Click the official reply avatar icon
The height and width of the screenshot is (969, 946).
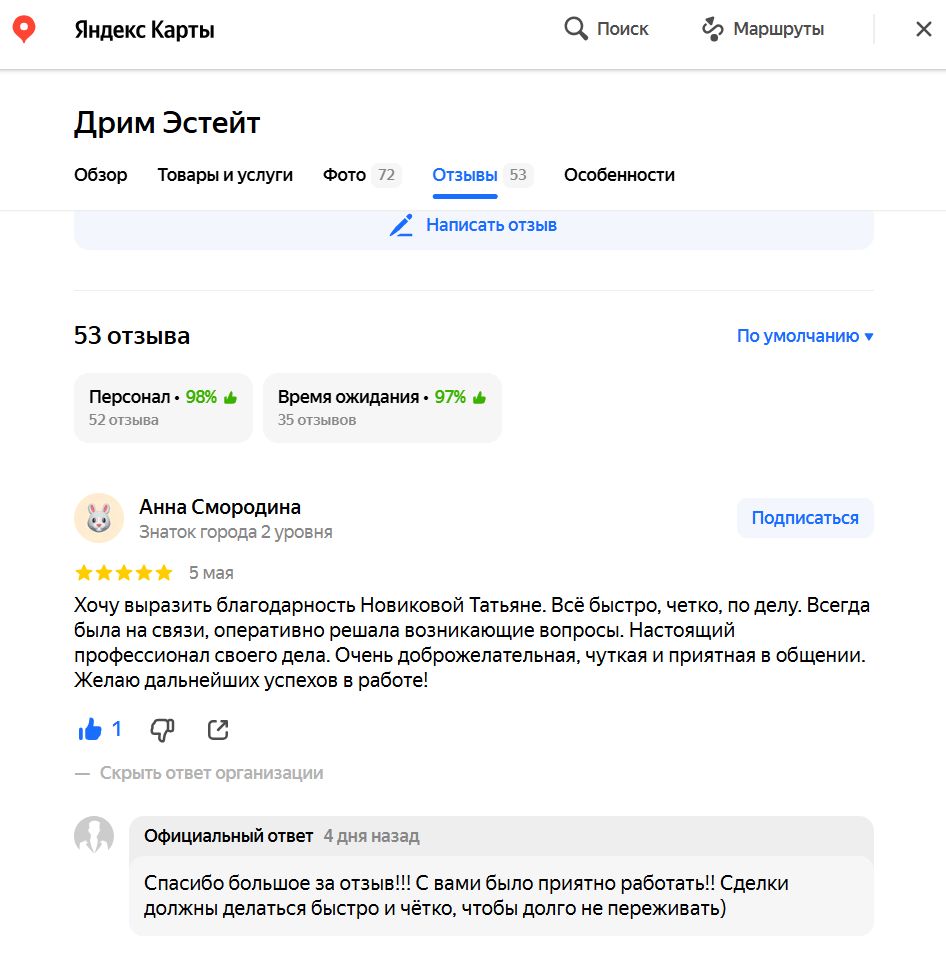tap(95, 836)
